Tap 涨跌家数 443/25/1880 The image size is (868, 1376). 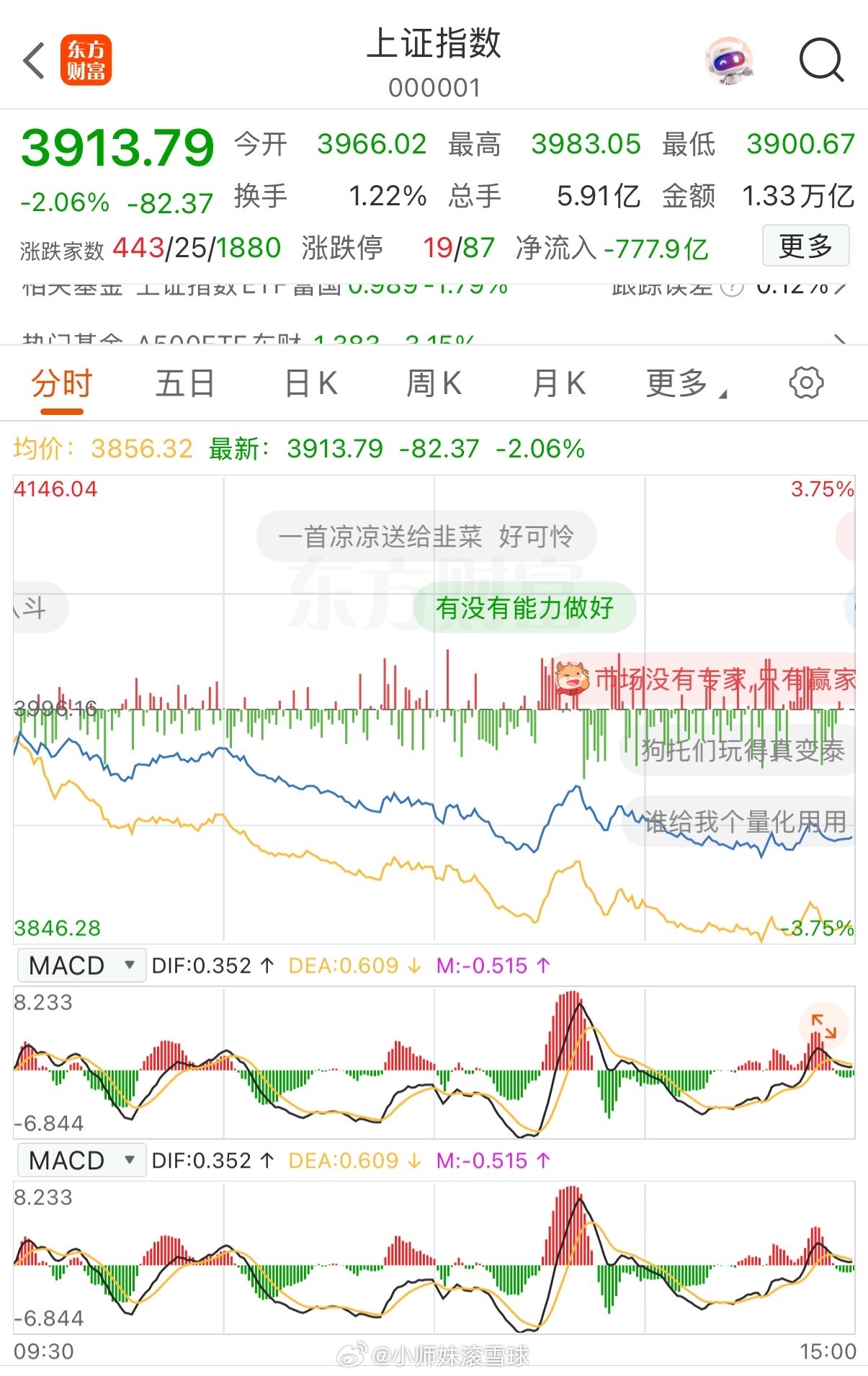[151, 249]
